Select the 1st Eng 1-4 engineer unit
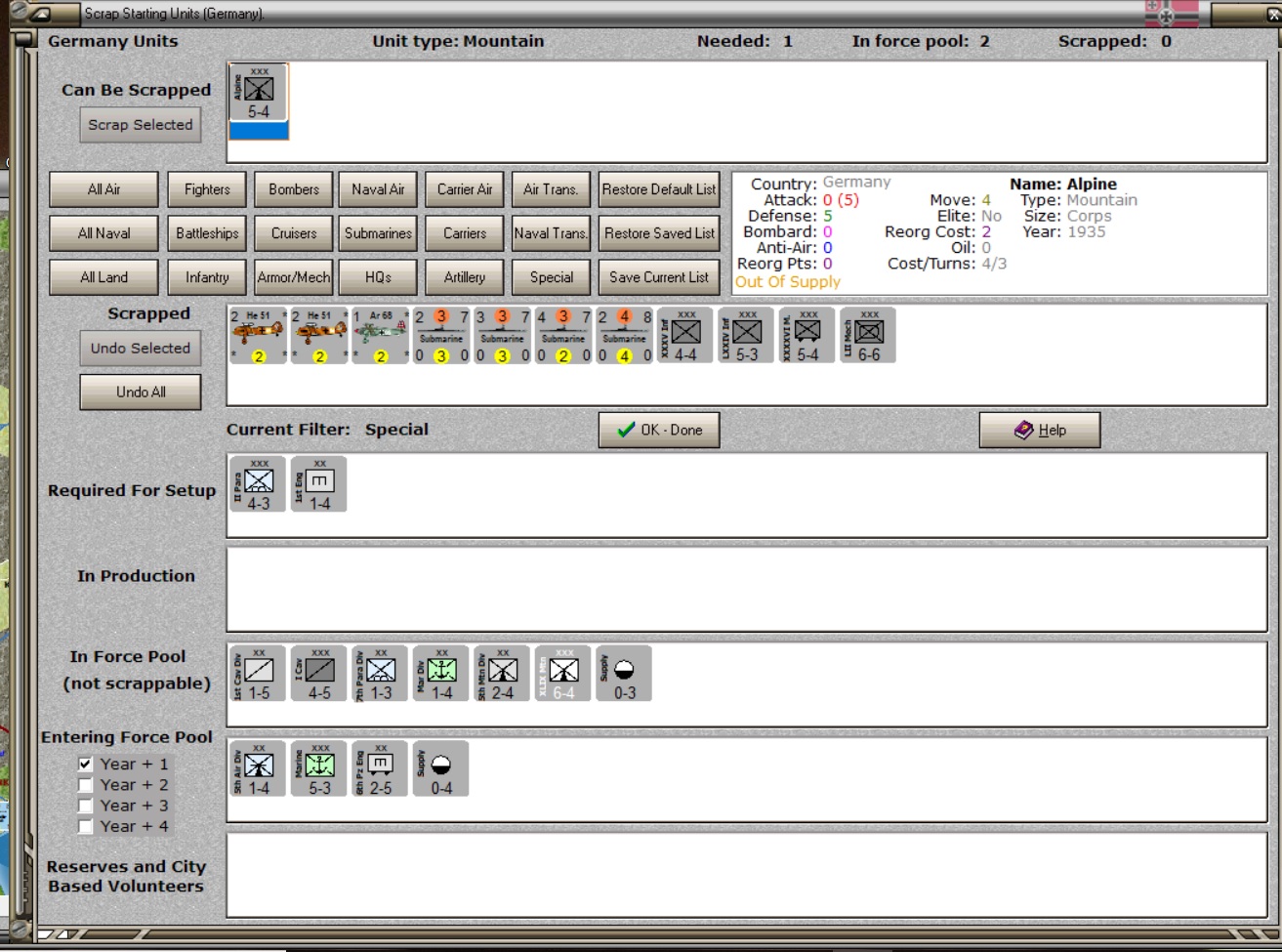This screenshot has width=1282, height=952. point(319,484)
